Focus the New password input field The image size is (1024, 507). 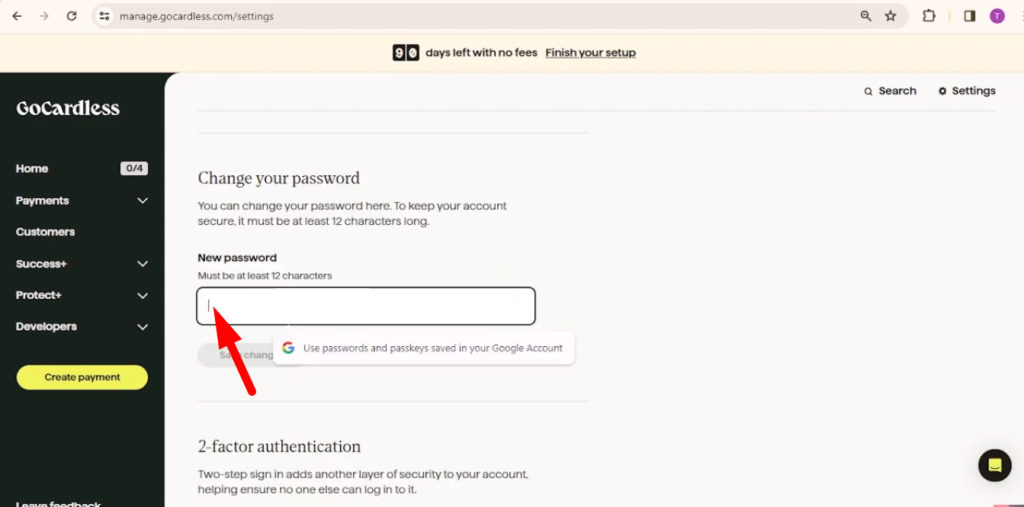click(x=366, y=306)
